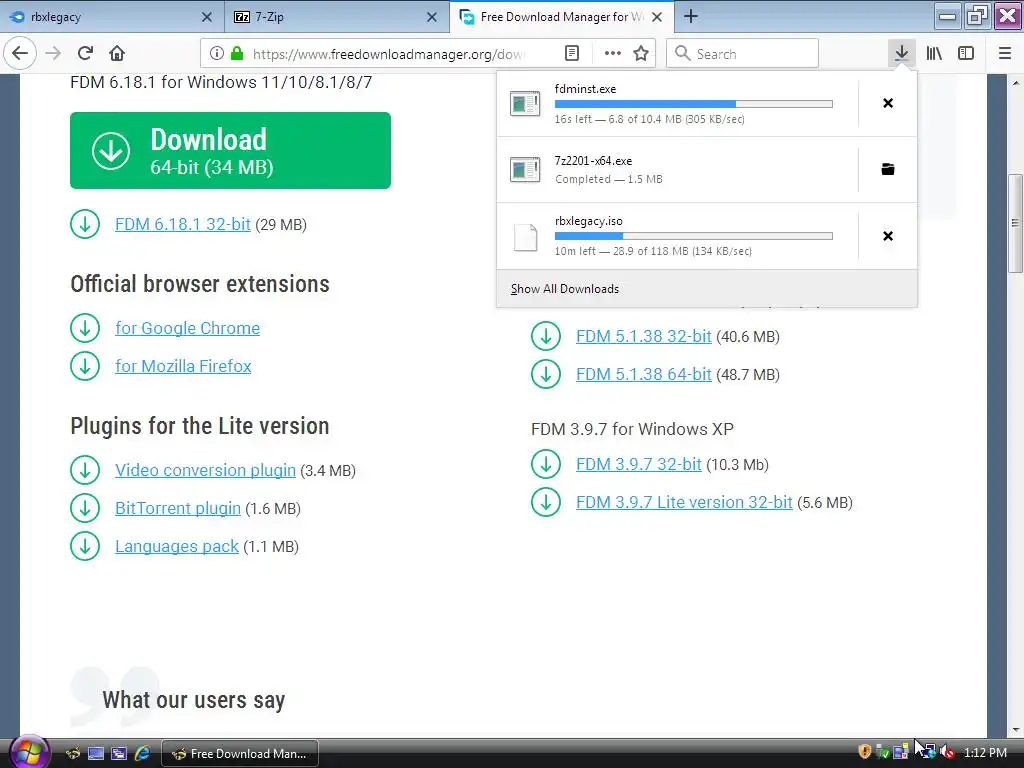Open the BitTorrent plugin link
Image resolution: width=1024 pixels, height=768 pixels.
click(x=178, y=508)
